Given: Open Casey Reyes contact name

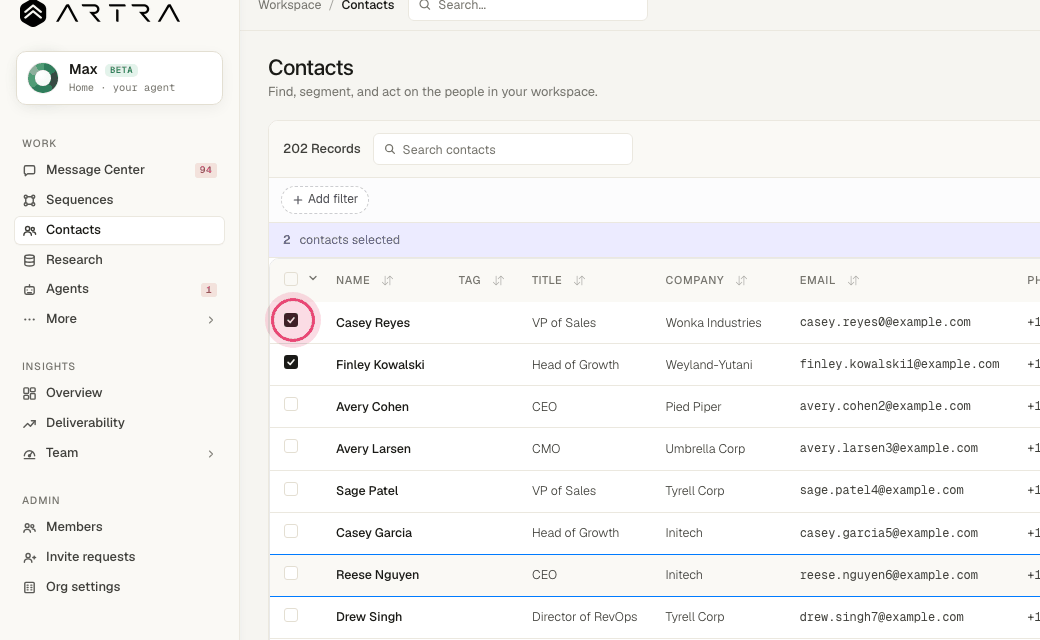Looking at the screenshot, I should click(373, 323).
